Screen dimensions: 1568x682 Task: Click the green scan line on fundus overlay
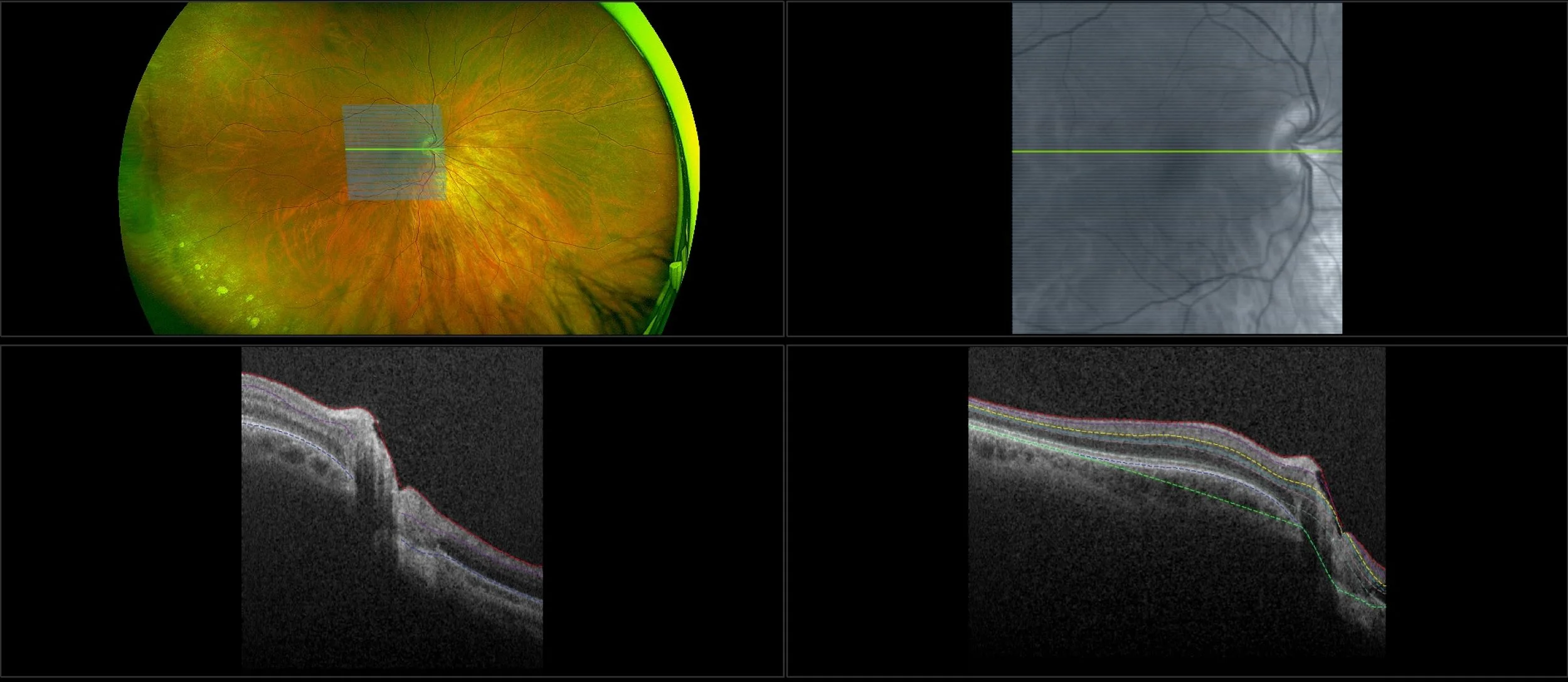click(x=383, y=149)
